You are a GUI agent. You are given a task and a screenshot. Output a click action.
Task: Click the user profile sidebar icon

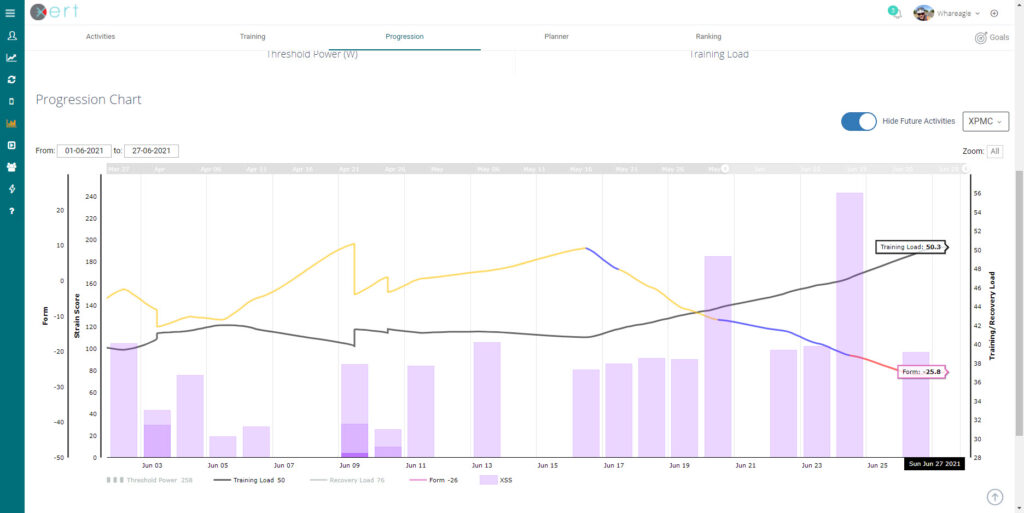[11, 36]
